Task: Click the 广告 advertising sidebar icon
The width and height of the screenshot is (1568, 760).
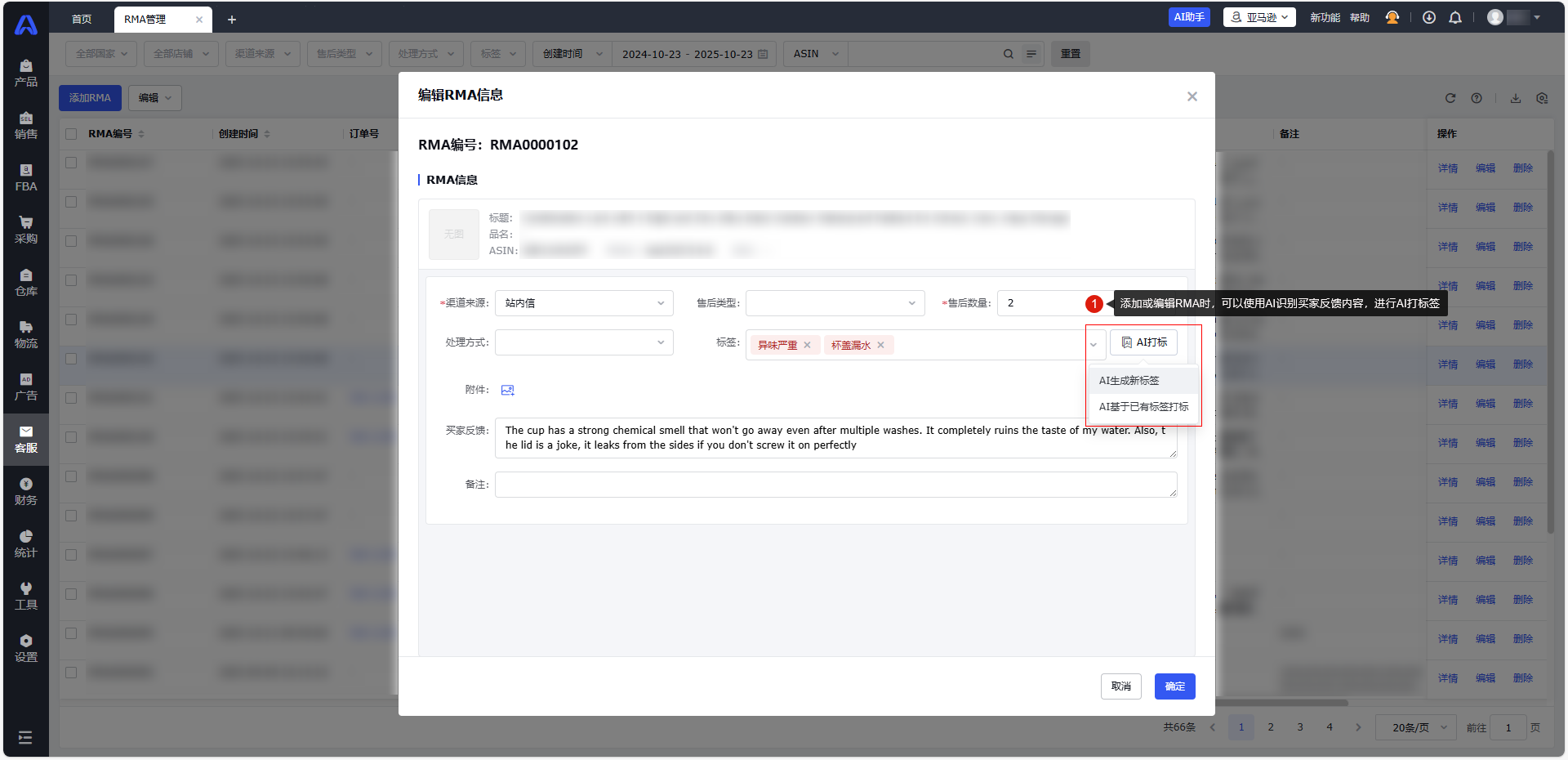Action: (26, 387)
